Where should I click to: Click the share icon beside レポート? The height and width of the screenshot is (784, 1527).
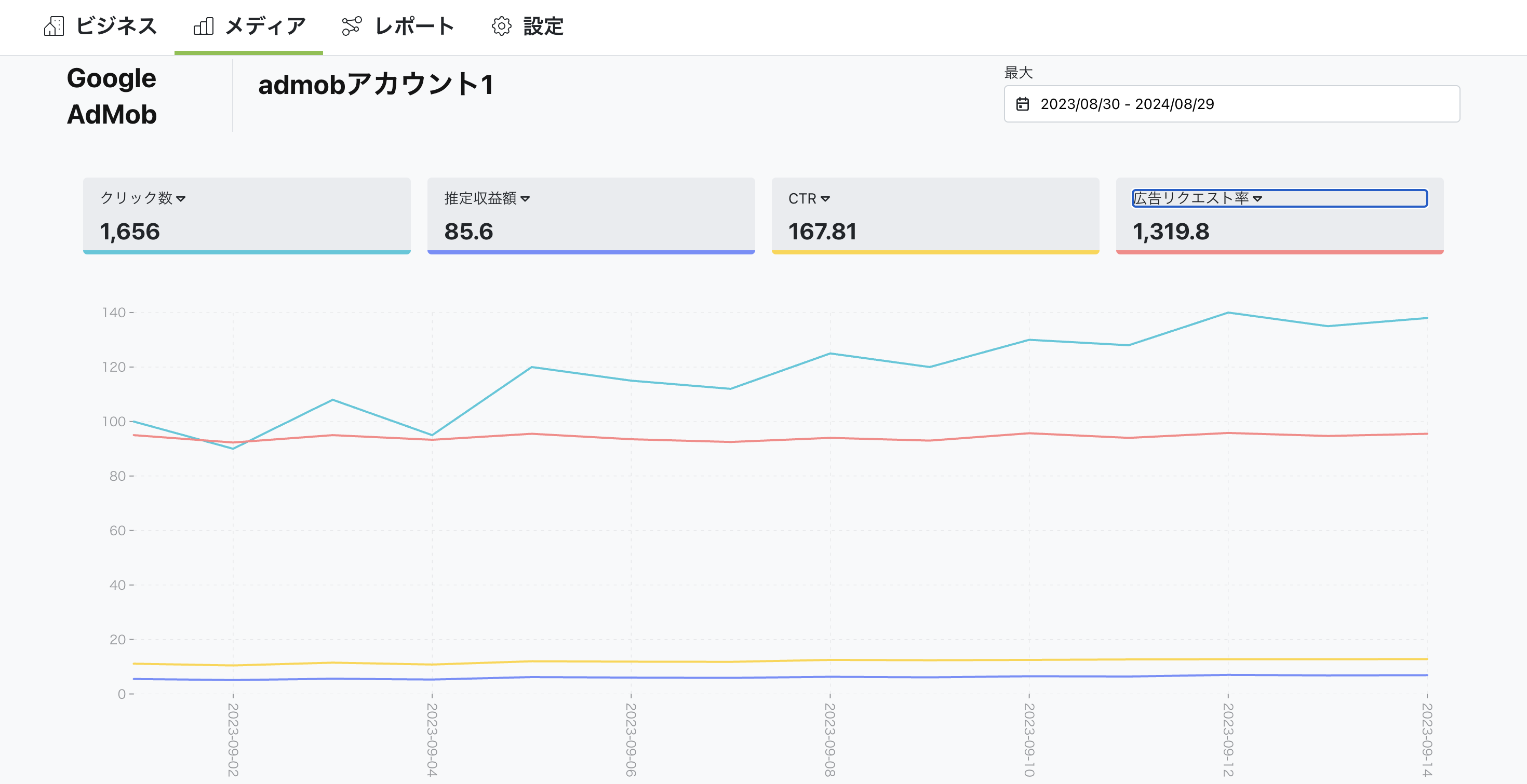coord(351,26)
